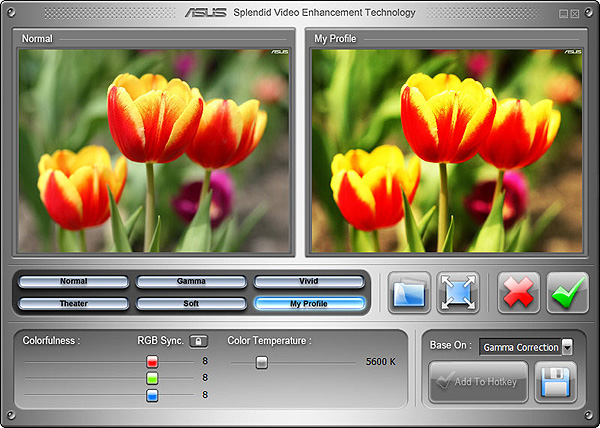600x428 pixels.
Task: Toggle the RGB Sync lock icon
Action: point(199,341)
